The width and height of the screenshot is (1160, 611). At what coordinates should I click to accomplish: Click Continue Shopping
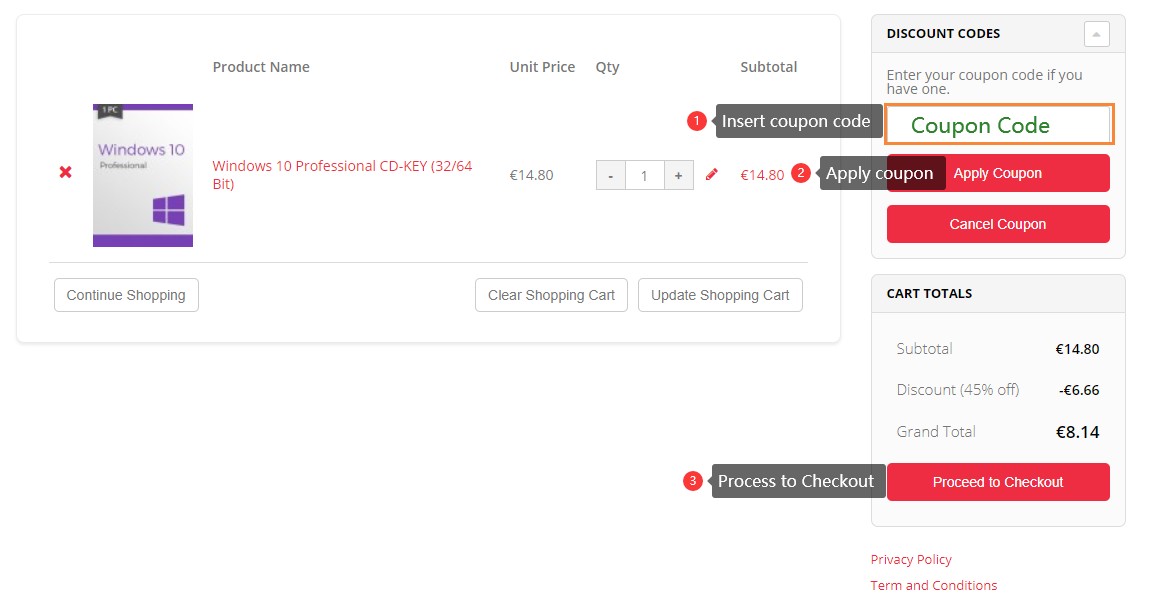pos(127,295)
